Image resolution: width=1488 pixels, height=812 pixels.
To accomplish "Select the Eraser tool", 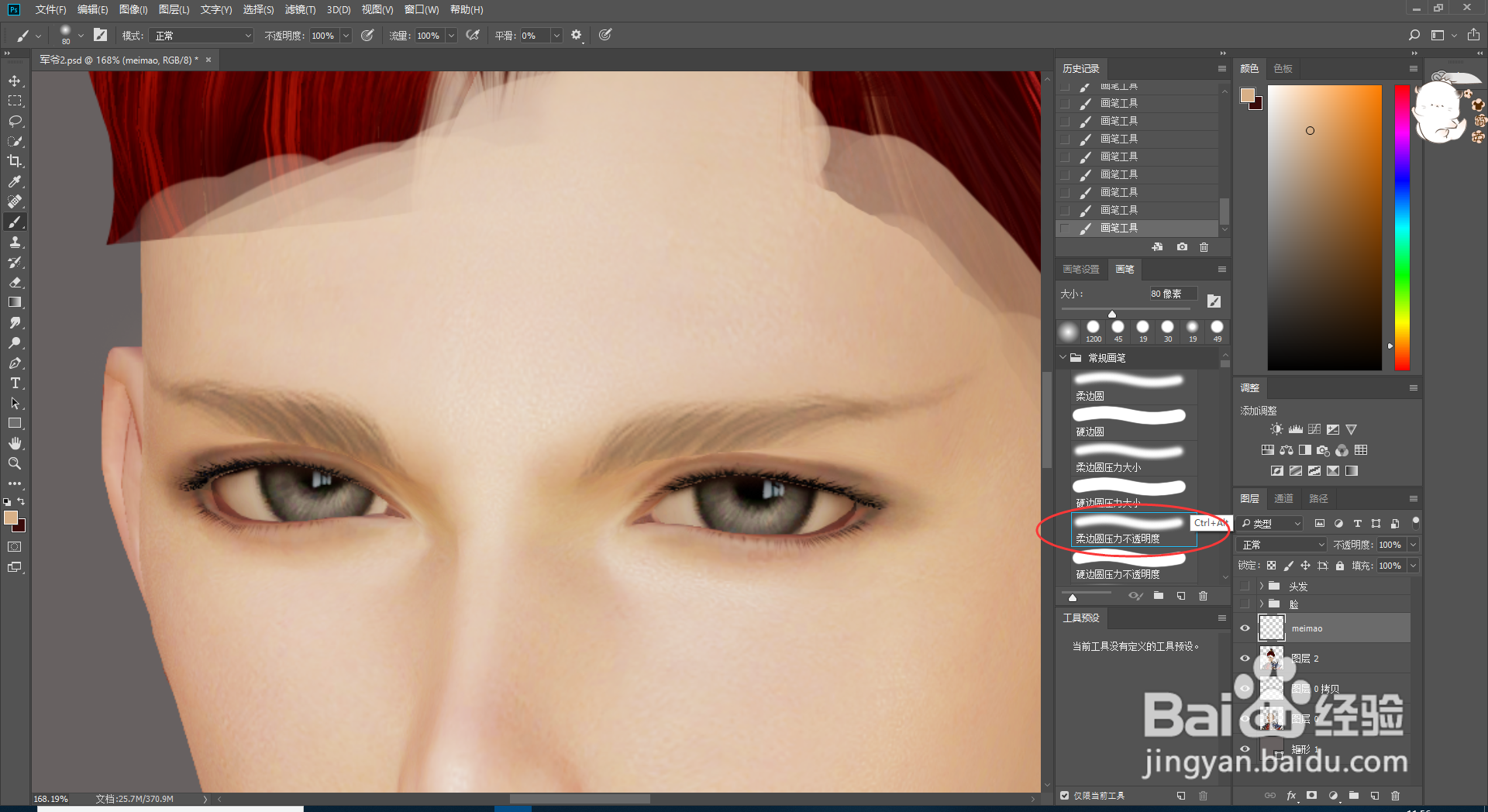I will [x=15, y=283].
